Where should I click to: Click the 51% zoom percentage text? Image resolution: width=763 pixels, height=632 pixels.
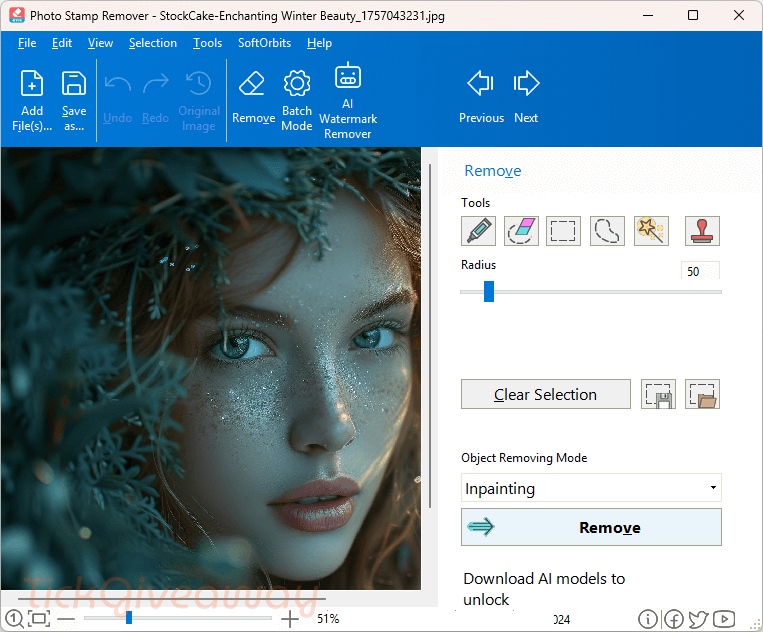(x=328, y=619)
